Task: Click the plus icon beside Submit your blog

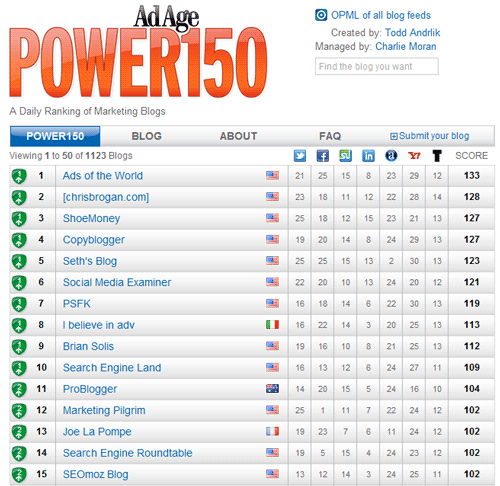Action: coord(394,136)
